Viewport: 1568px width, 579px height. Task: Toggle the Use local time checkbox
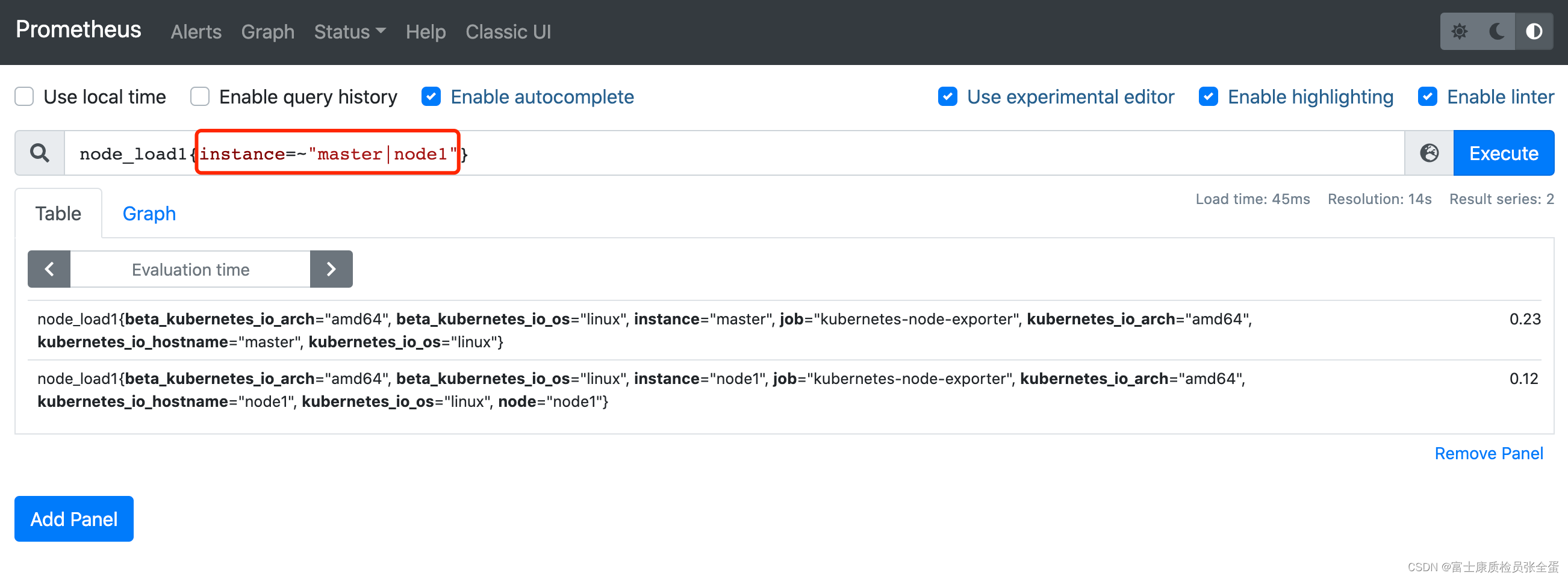24,97
